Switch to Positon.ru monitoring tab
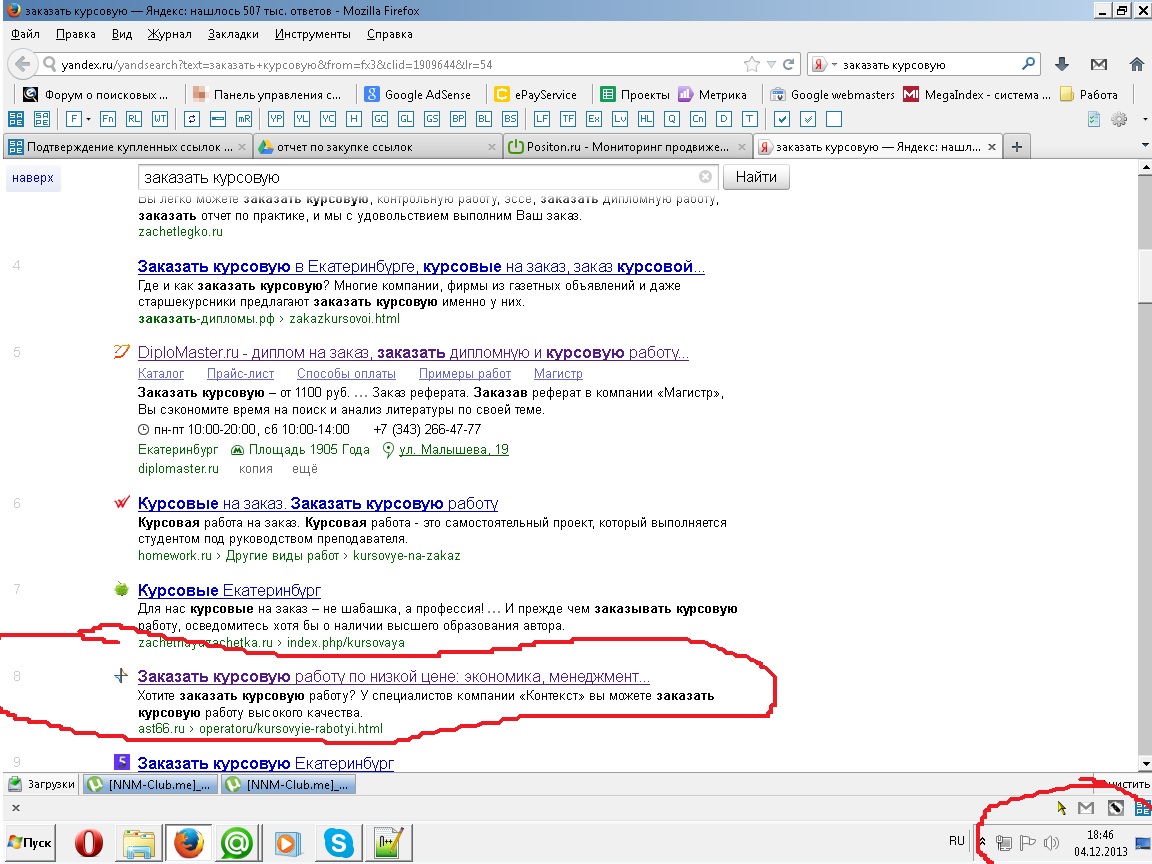The width and height of the screenshot is (1152, 864). (627, 147)
